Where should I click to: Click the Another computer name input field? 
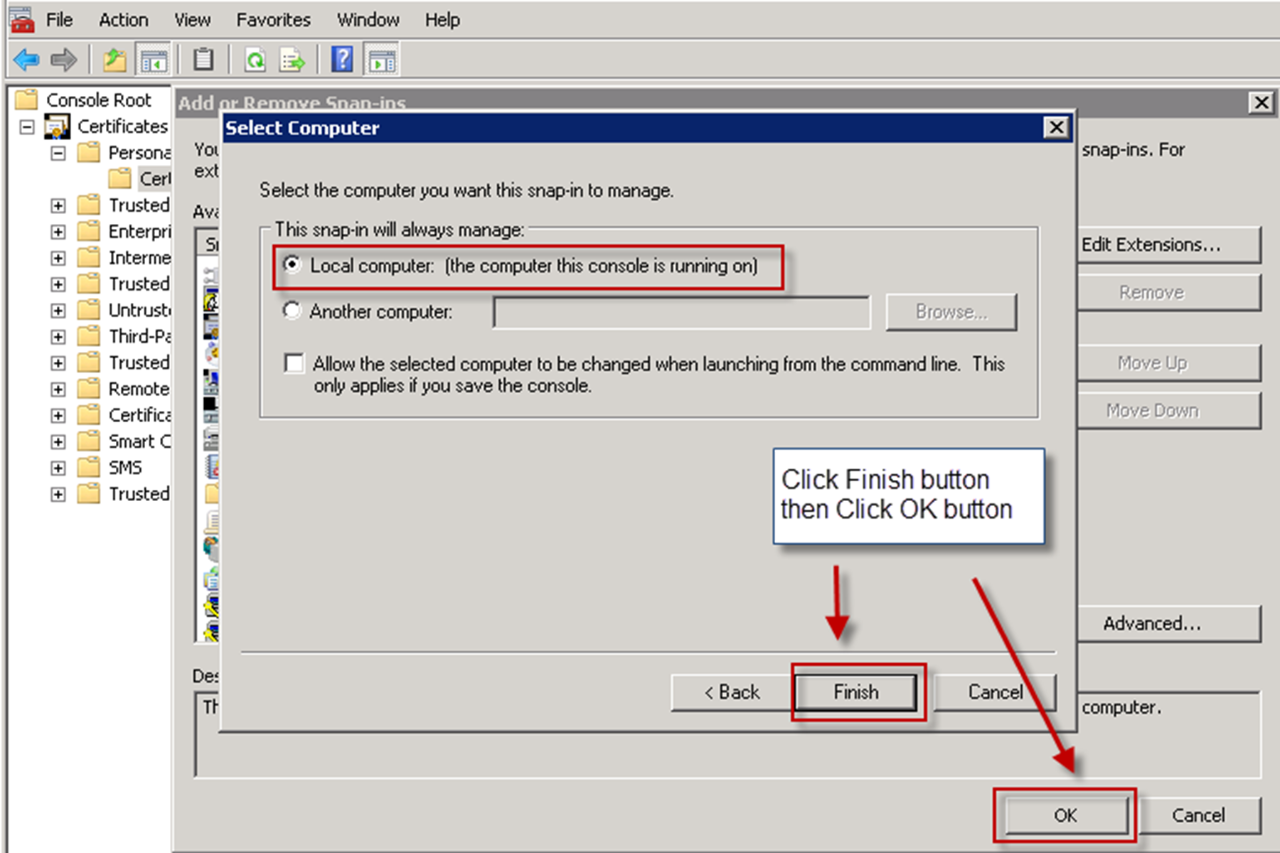pos(682,312)
